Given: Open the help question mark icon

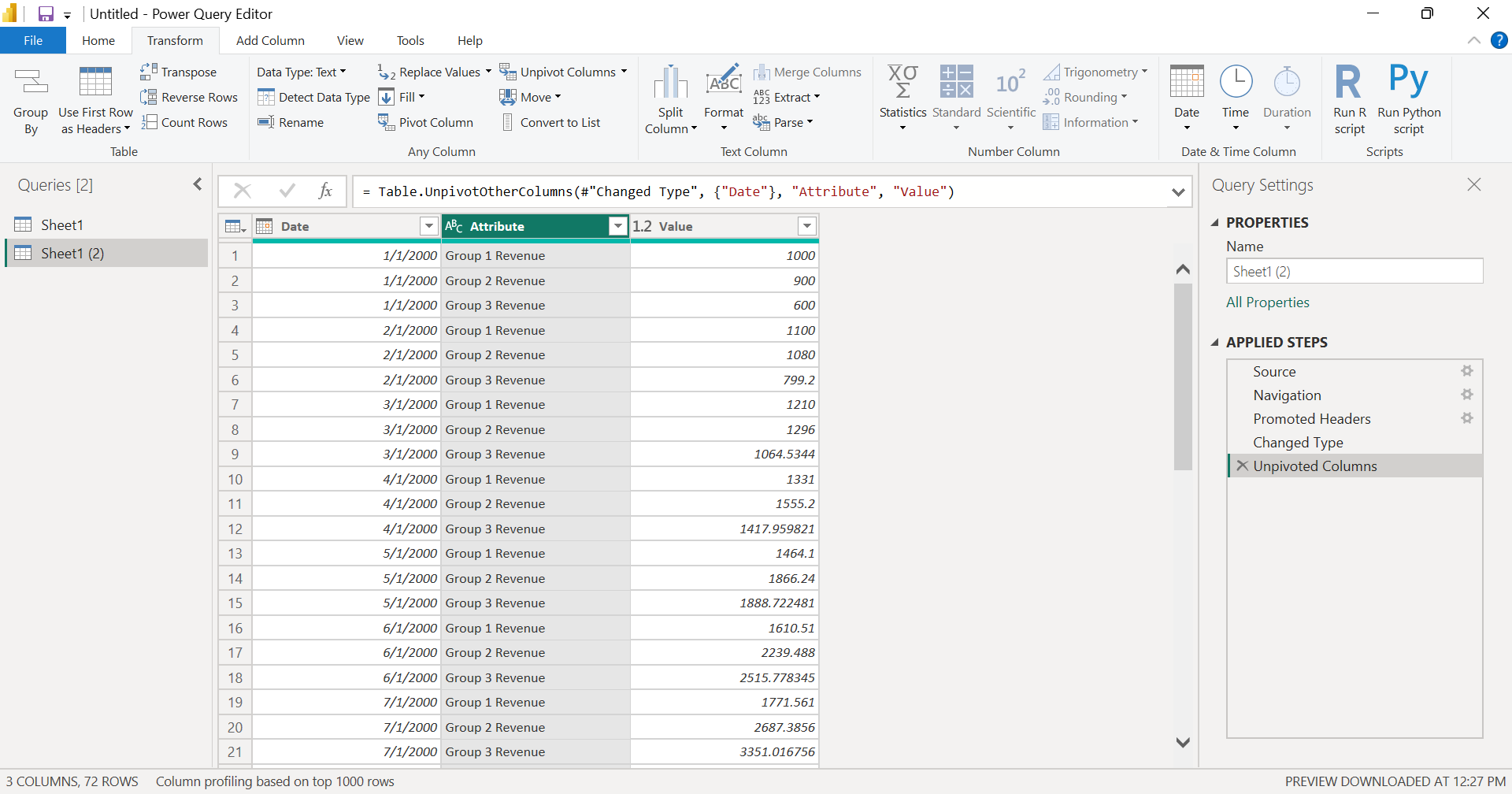Looking at the screenshot, I should coord(1499,40).
